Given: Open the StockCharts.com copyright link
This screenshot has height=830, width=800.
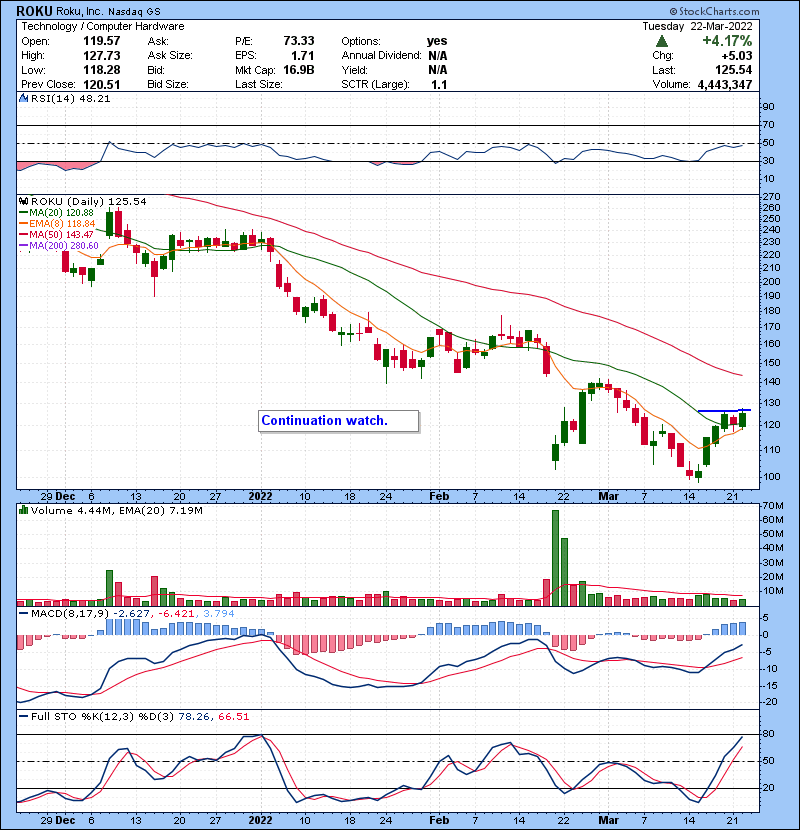Looking at the screenshot, I should click(714, 11).
